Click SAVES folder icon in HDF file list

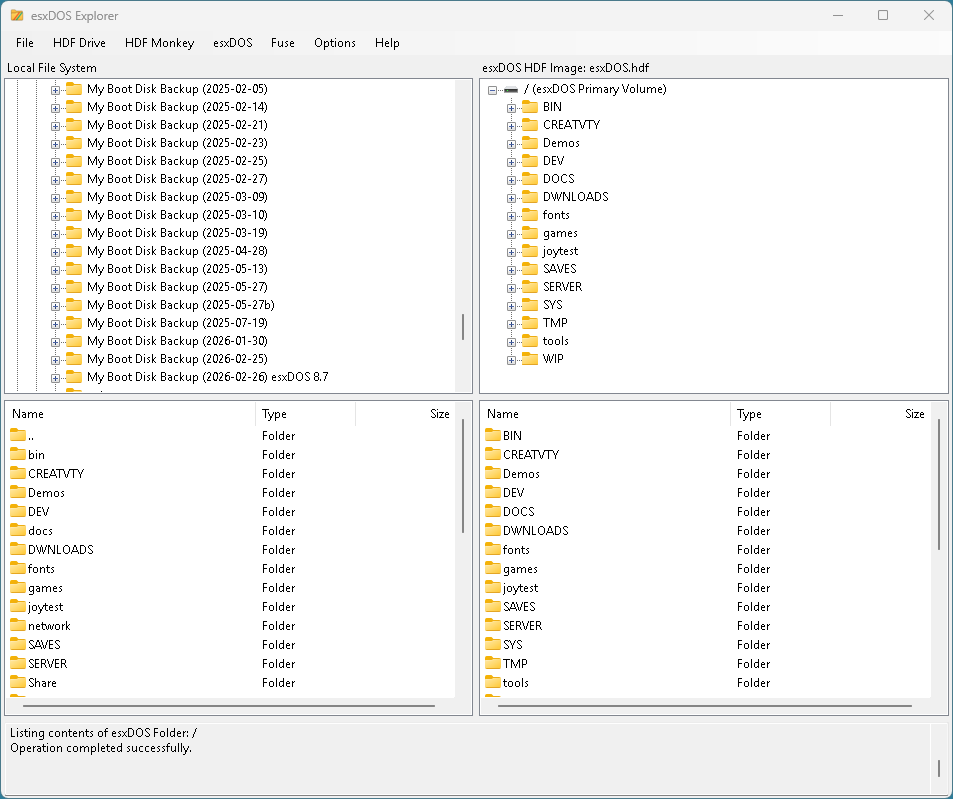(492, 606)
